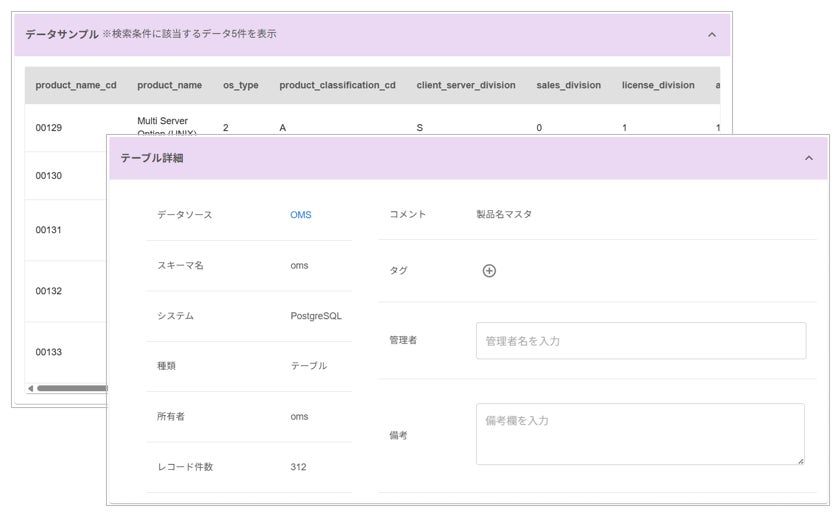Click the Multi Server product name cell
The height and width of the screenshot is (517, 840).
click(167, 125)
